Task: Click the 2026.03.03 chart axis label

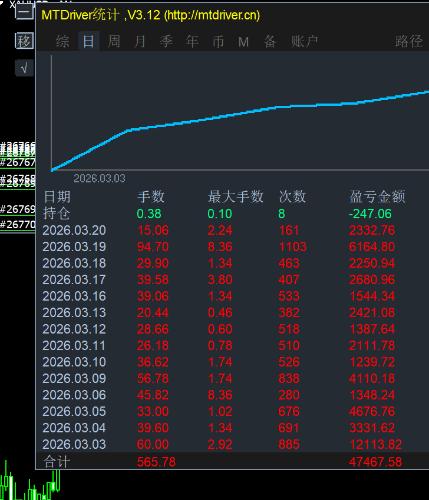Action: point(99,178)
